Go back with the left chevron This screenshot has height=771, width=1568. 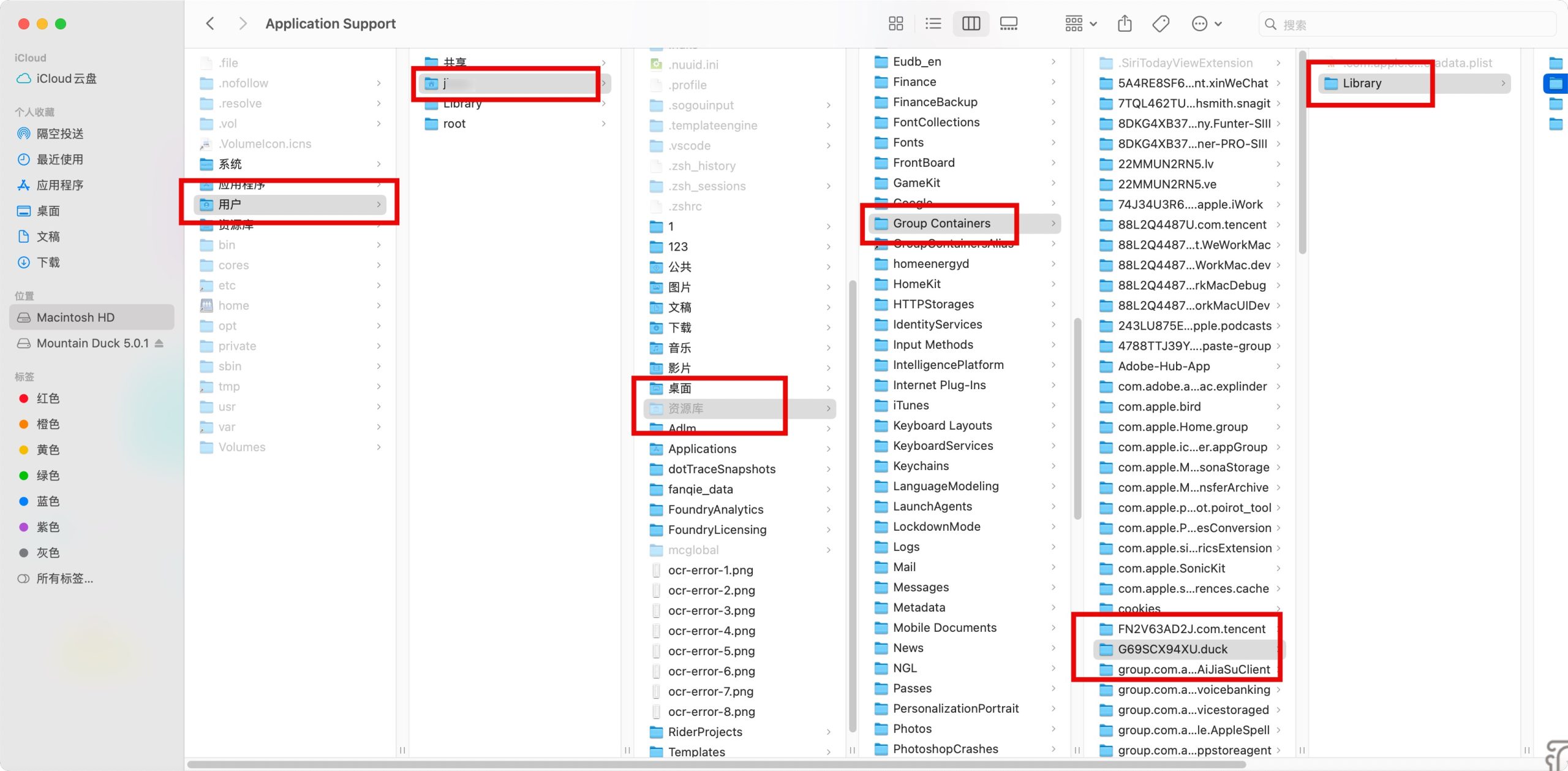click(x=210, y=24)
